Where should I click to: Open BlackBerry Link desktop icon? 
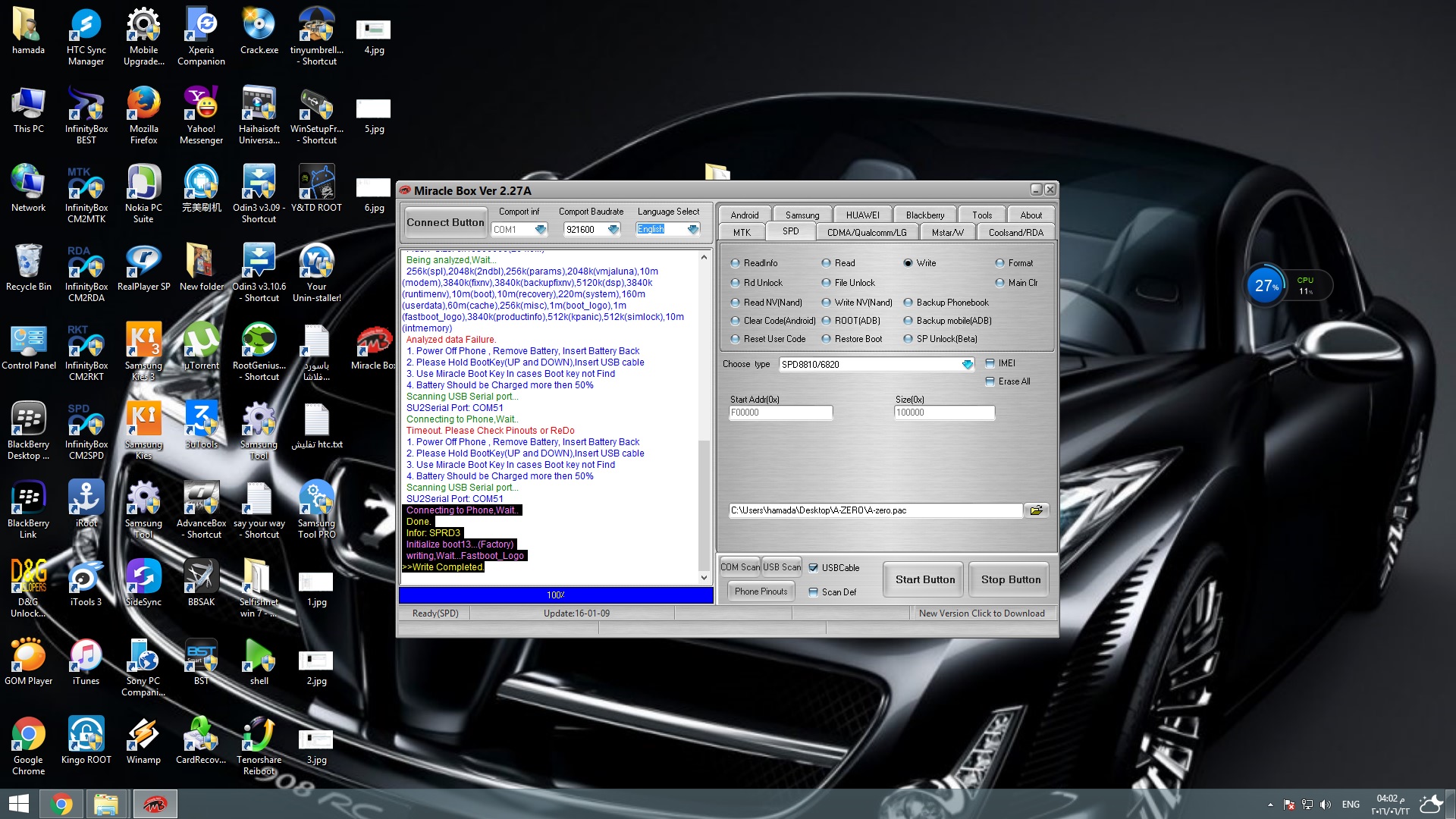(x=28, y=510)
